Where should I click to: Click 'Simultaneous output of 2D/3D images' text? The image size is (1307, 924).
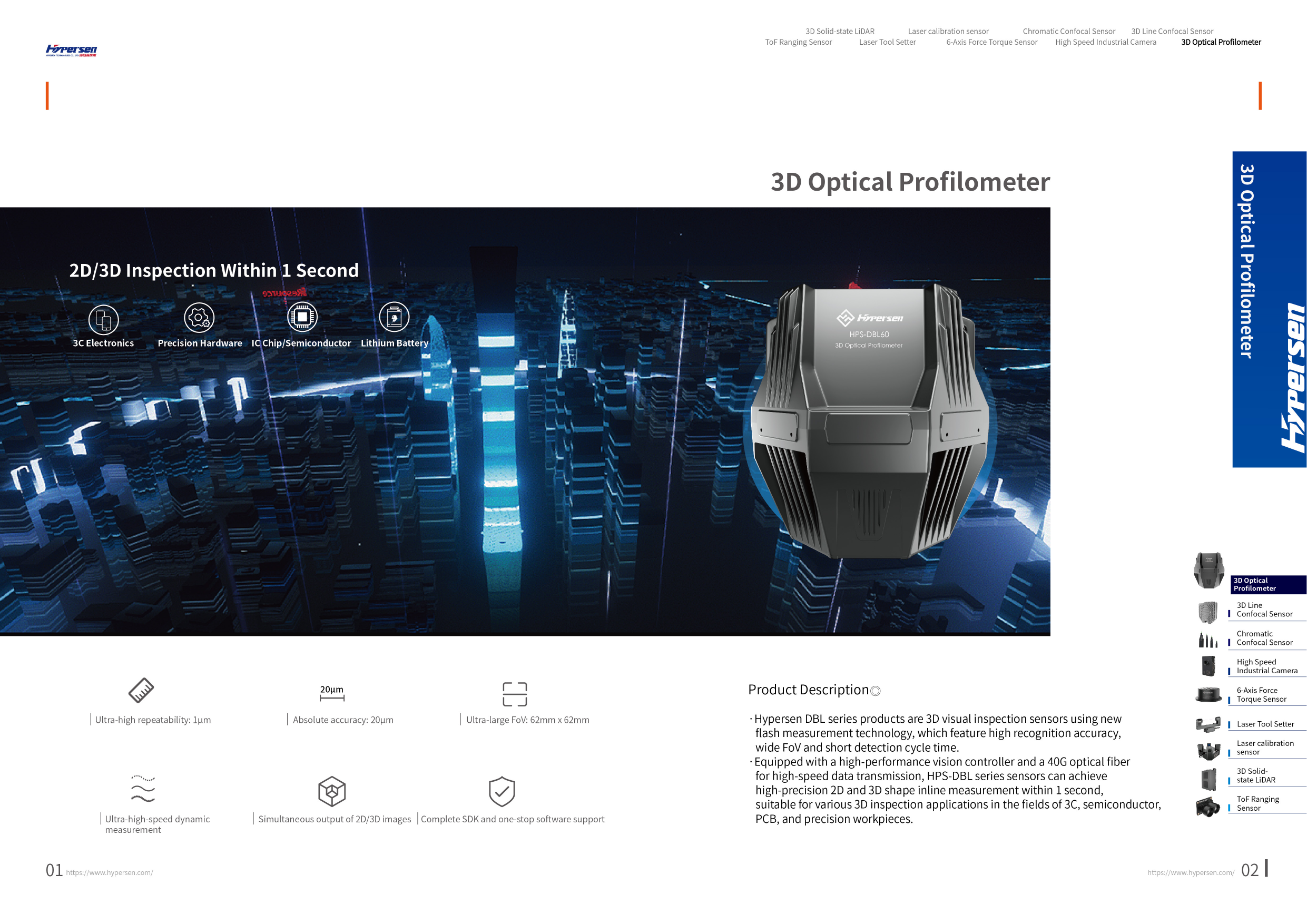pyautogui.click(x=335, y=819)
